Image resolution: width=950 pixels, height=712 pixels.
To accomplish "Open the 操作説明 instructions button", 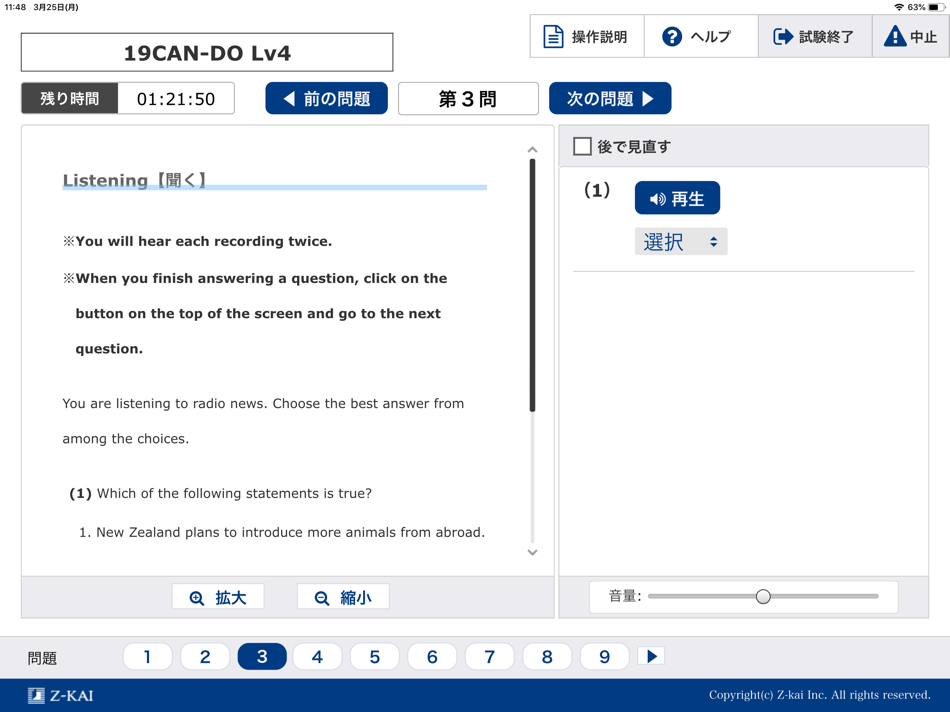I will (x=586, y=36).
